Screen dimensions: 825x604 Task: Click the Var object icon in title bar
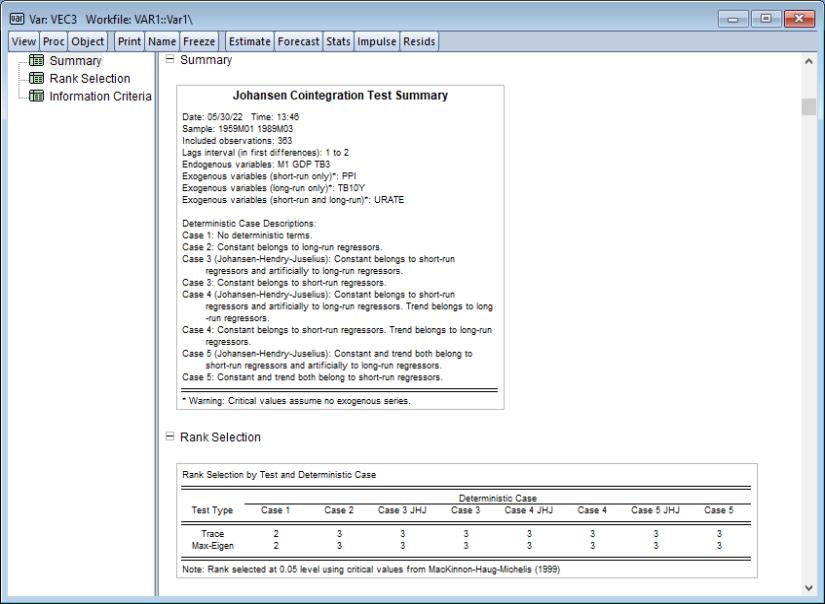pyautogui.click(x=14, y=17)
